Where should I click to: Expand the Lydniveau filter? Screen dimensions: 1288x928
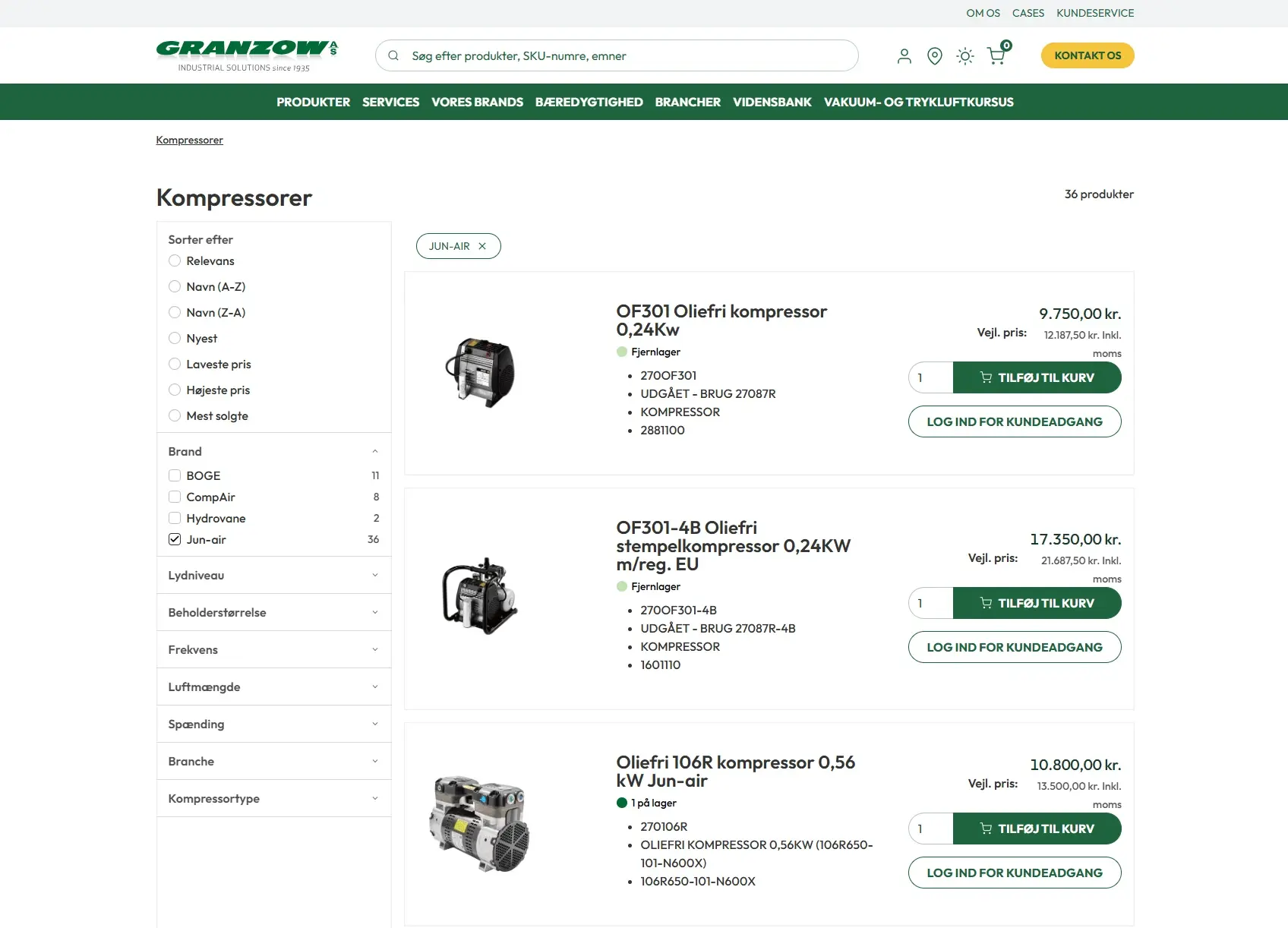click(273, 575)
